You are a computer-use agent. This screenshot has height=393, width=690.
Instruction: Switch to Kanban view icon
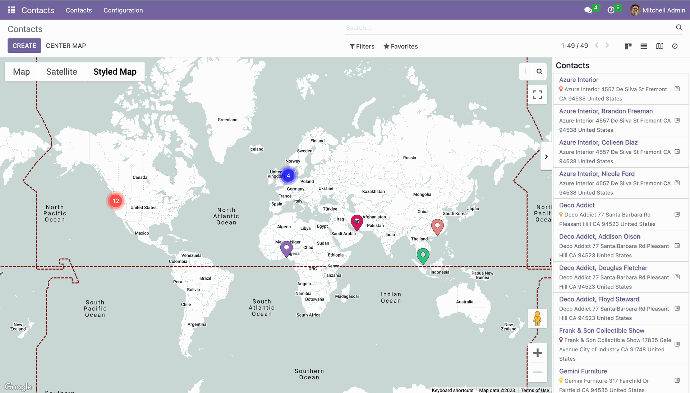[628, 46]
